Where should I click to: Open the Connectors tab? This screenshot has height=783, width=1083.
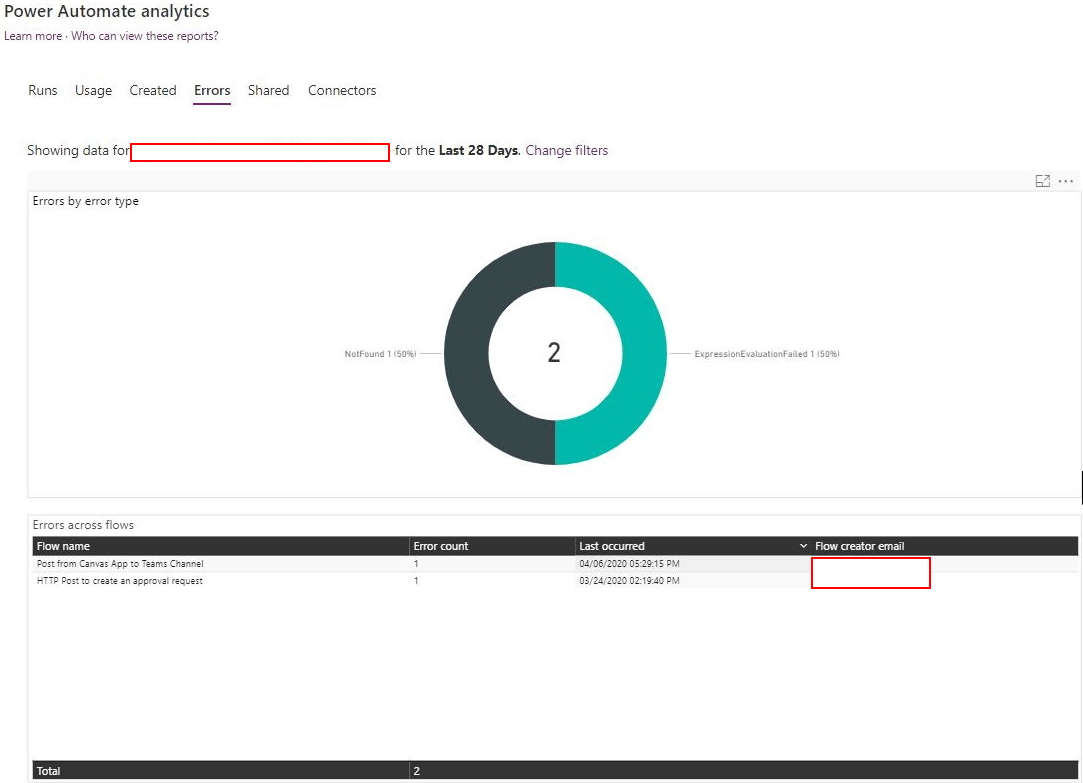[342, 90]
